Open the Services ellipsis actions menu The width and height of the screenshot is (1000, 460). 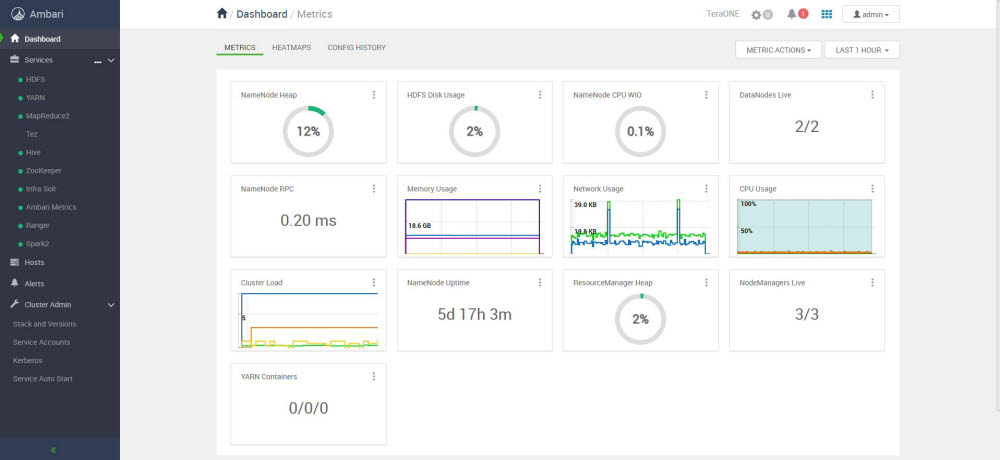[x=98, y=61]
